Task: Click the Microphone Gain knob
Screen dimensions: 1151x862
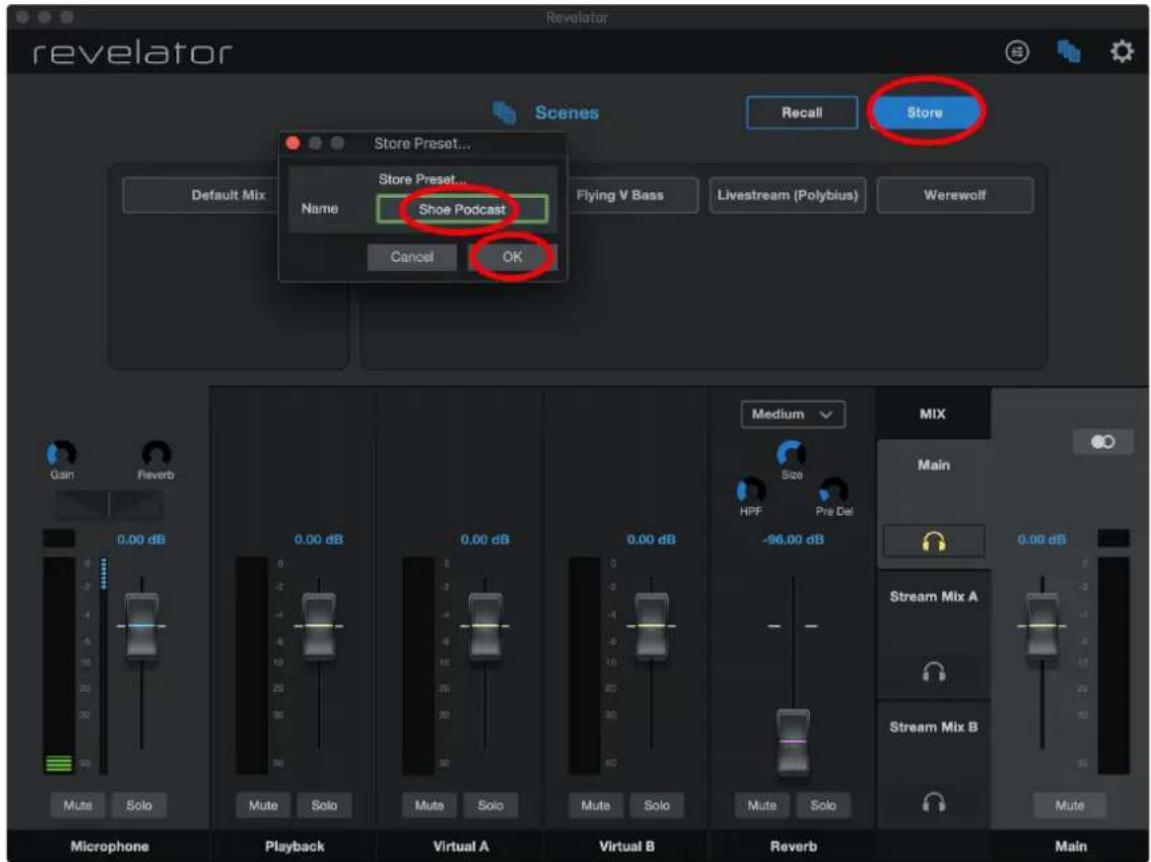Action: pyautogui.click(x=62, y=453)
